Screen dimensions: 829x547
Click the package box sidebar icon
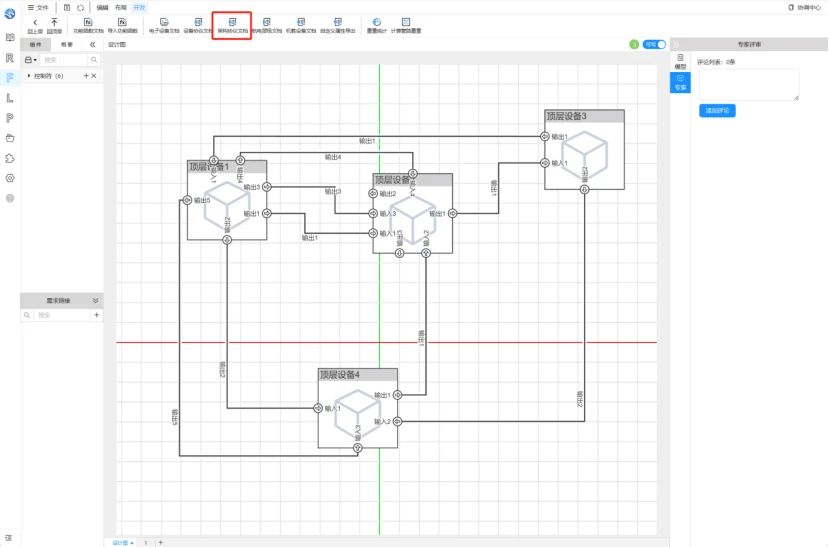point(10,138)
